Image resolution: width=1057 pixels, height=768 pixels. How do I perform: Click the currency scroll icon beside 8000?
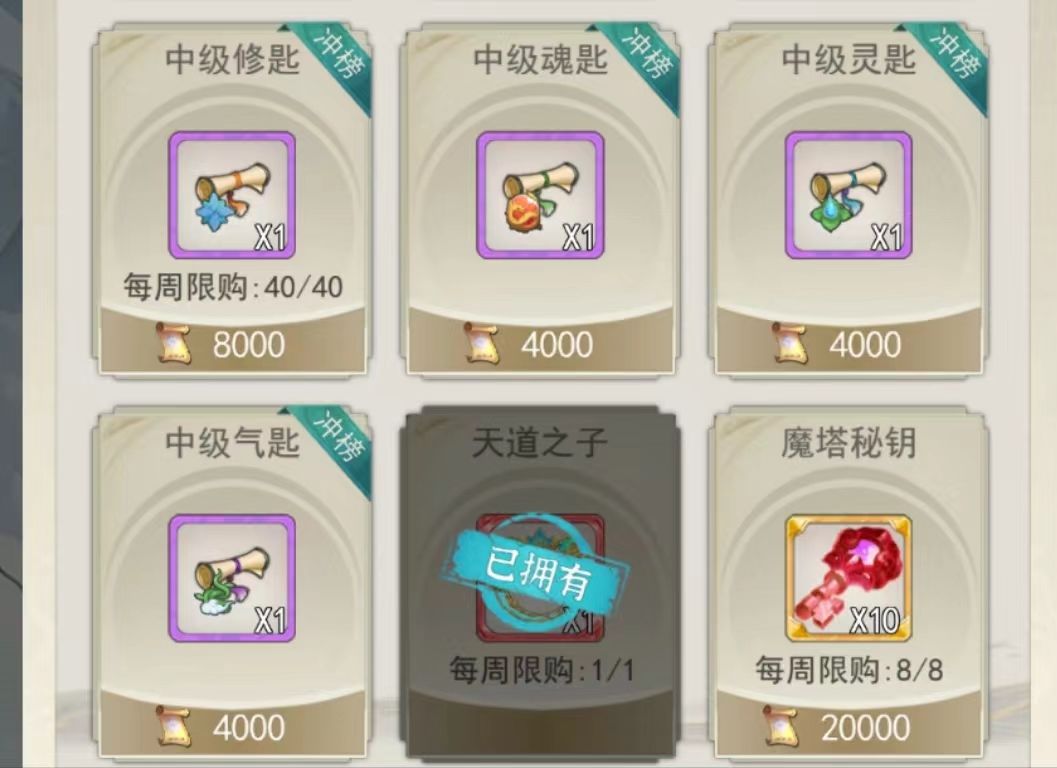(x=174, y=344)
